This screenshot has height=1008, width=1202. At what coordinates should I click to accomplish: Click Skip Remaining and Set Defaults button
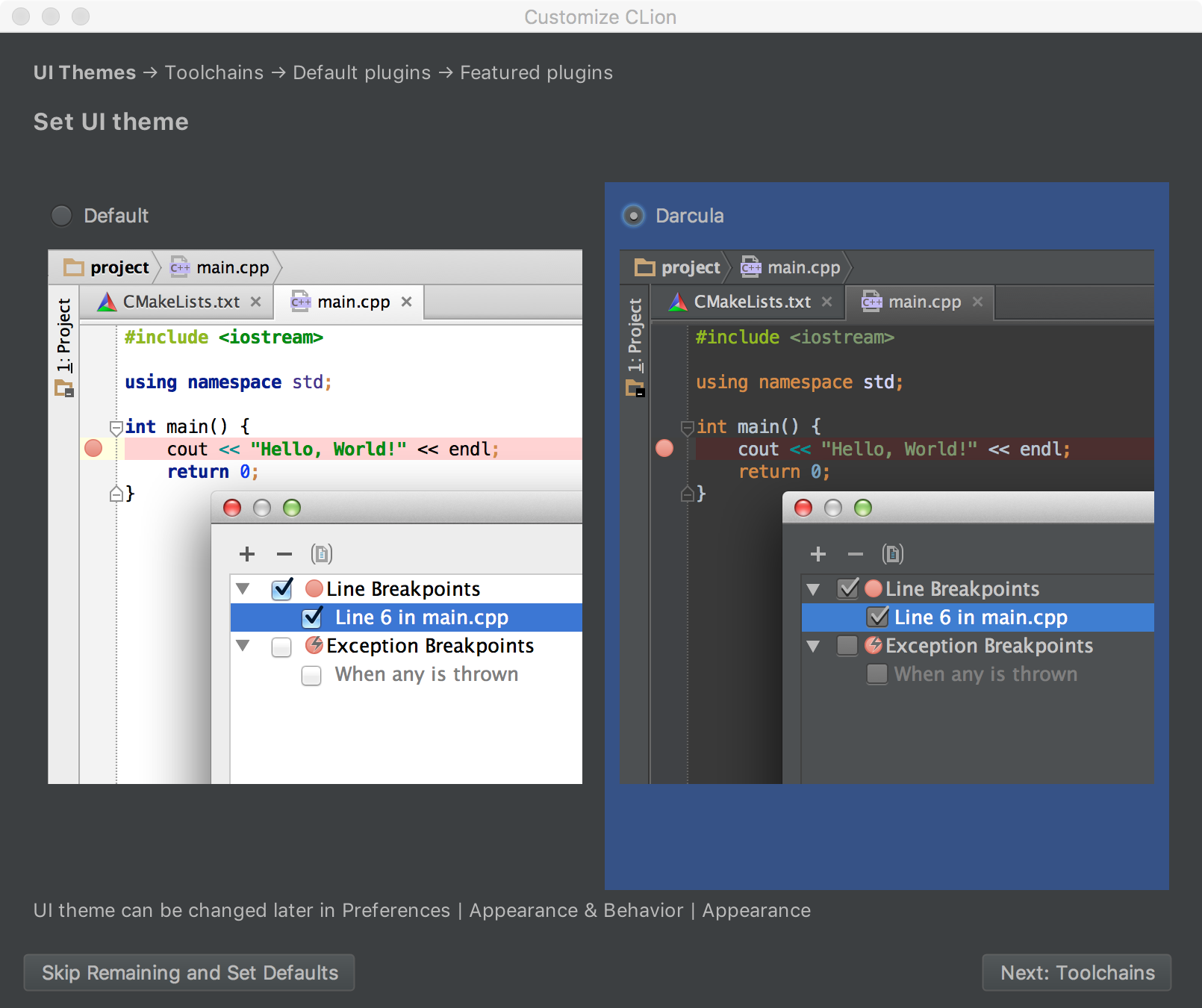coord(189,972)
